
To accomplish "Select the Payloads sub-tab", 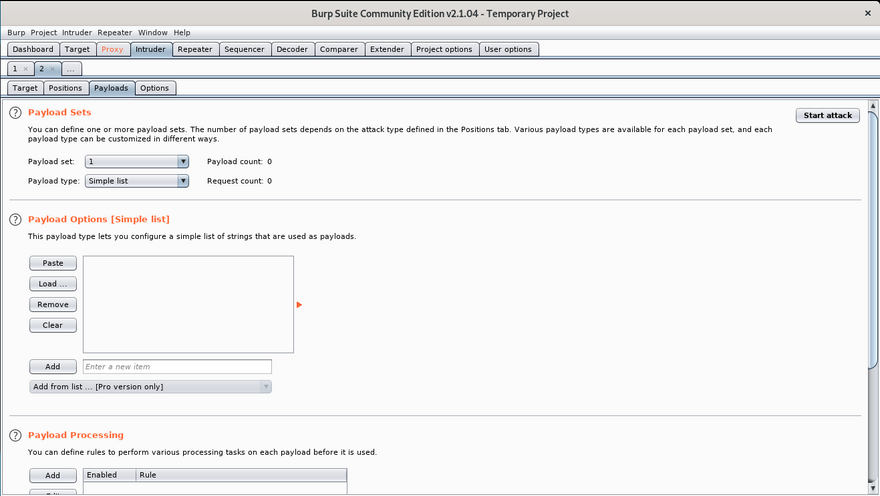I will pyautogui.click(x=111, y=88).
